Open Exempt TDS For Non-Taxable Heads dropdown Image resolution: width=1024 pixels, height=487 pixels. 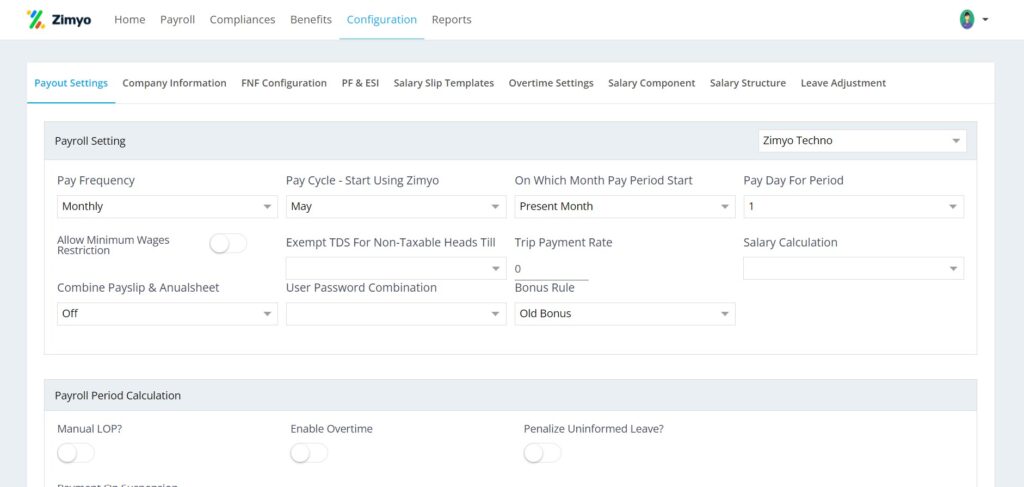pos(396,268)
